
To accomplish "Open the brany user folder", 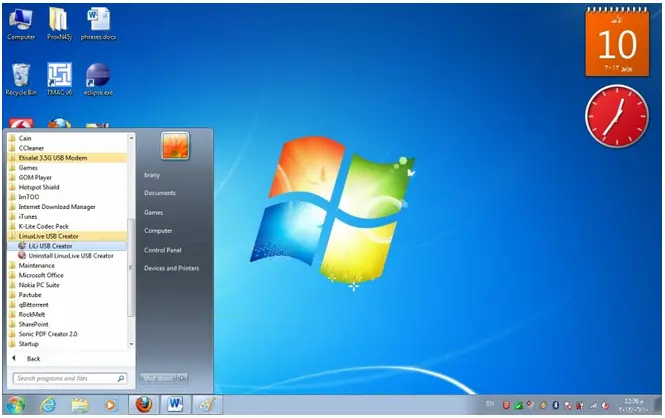I will pyautogui.click(x=151, y=175).
